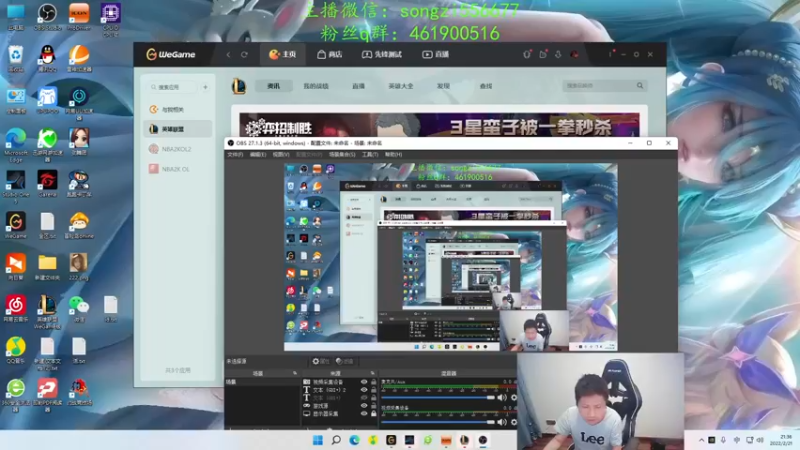Pop out the OBS scenes dock via its header icon
Viewport: 800px width, 450px height.
click(x=294, y=373)
